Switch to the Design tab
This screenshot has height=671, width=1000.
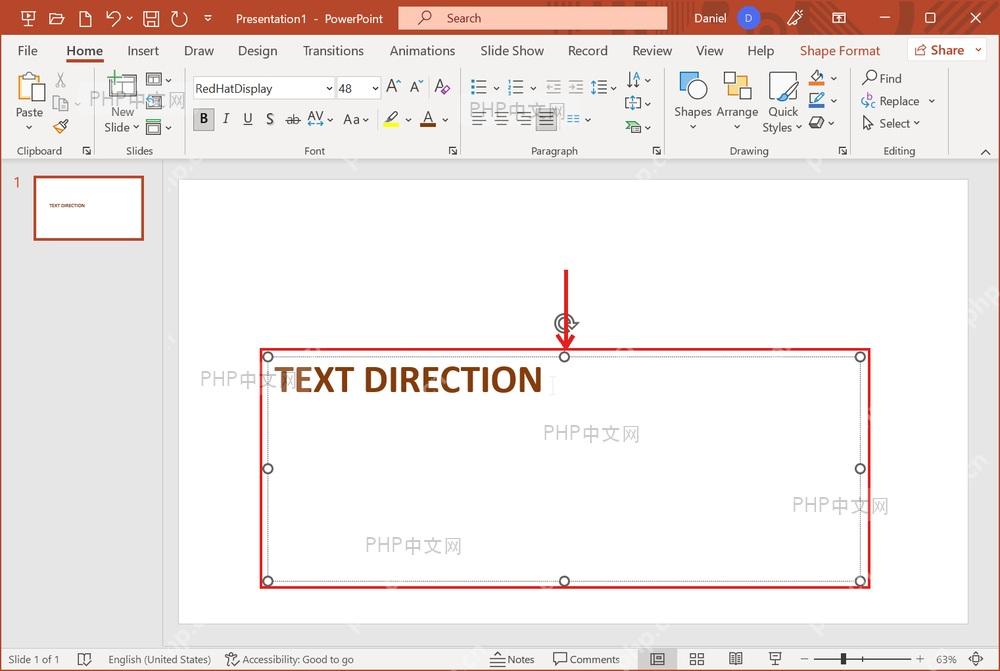click(x=258, y=50)
